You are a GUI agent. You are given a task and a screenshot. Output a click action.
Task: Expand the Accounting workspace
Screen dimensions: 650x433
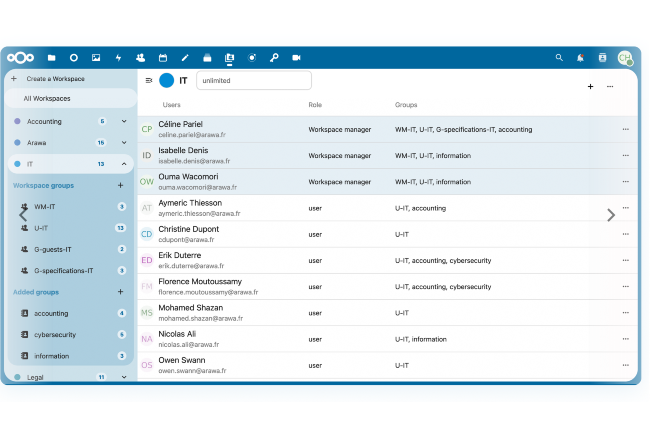point(124,121)
